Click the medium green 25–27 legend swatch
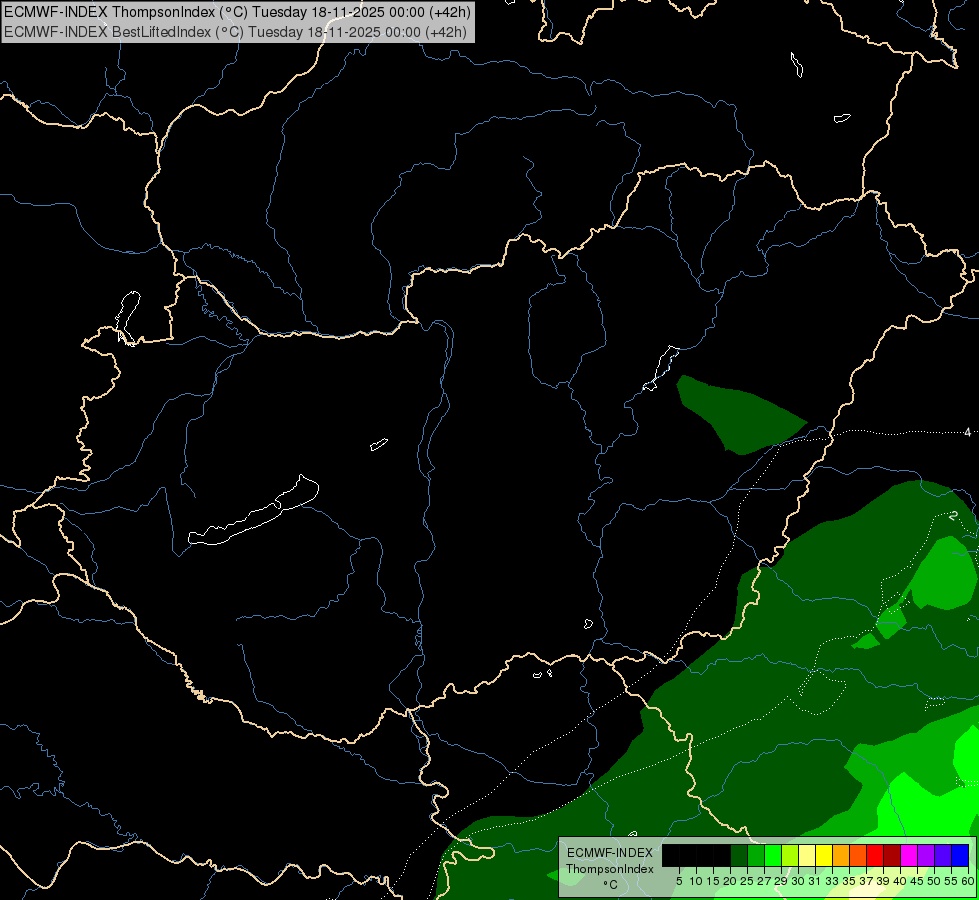This screenshot has height=900, width=979. click(x=756, y=855)
